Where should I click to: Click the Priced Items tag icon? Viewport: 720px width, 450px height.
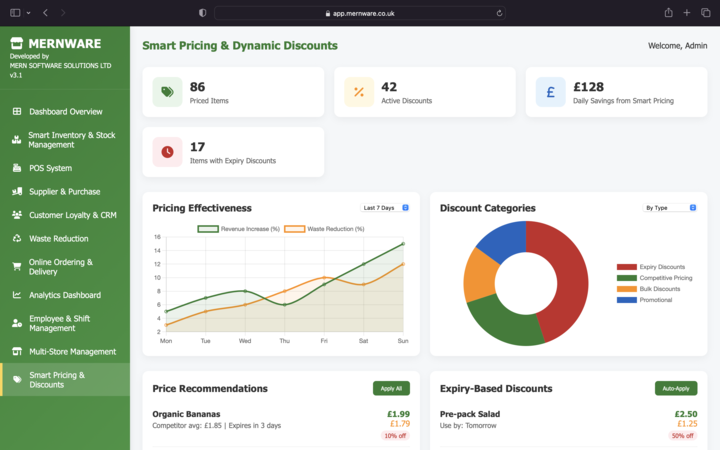coord(167,92)
